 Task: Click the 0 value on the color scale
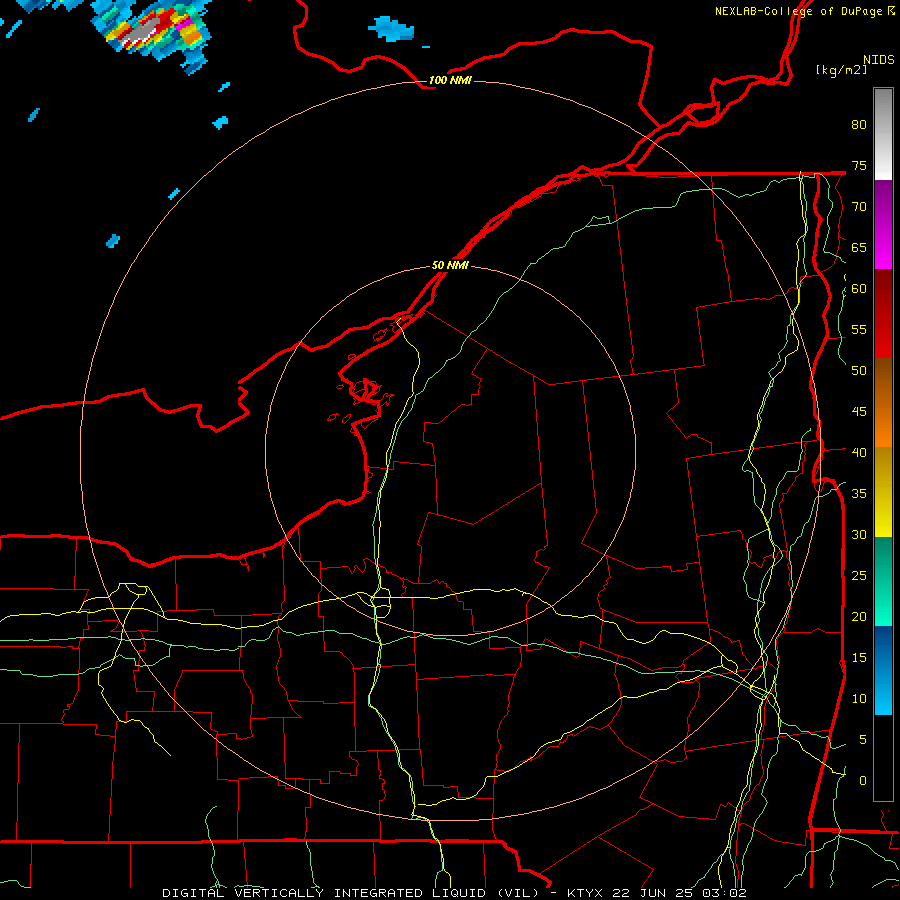863,781
